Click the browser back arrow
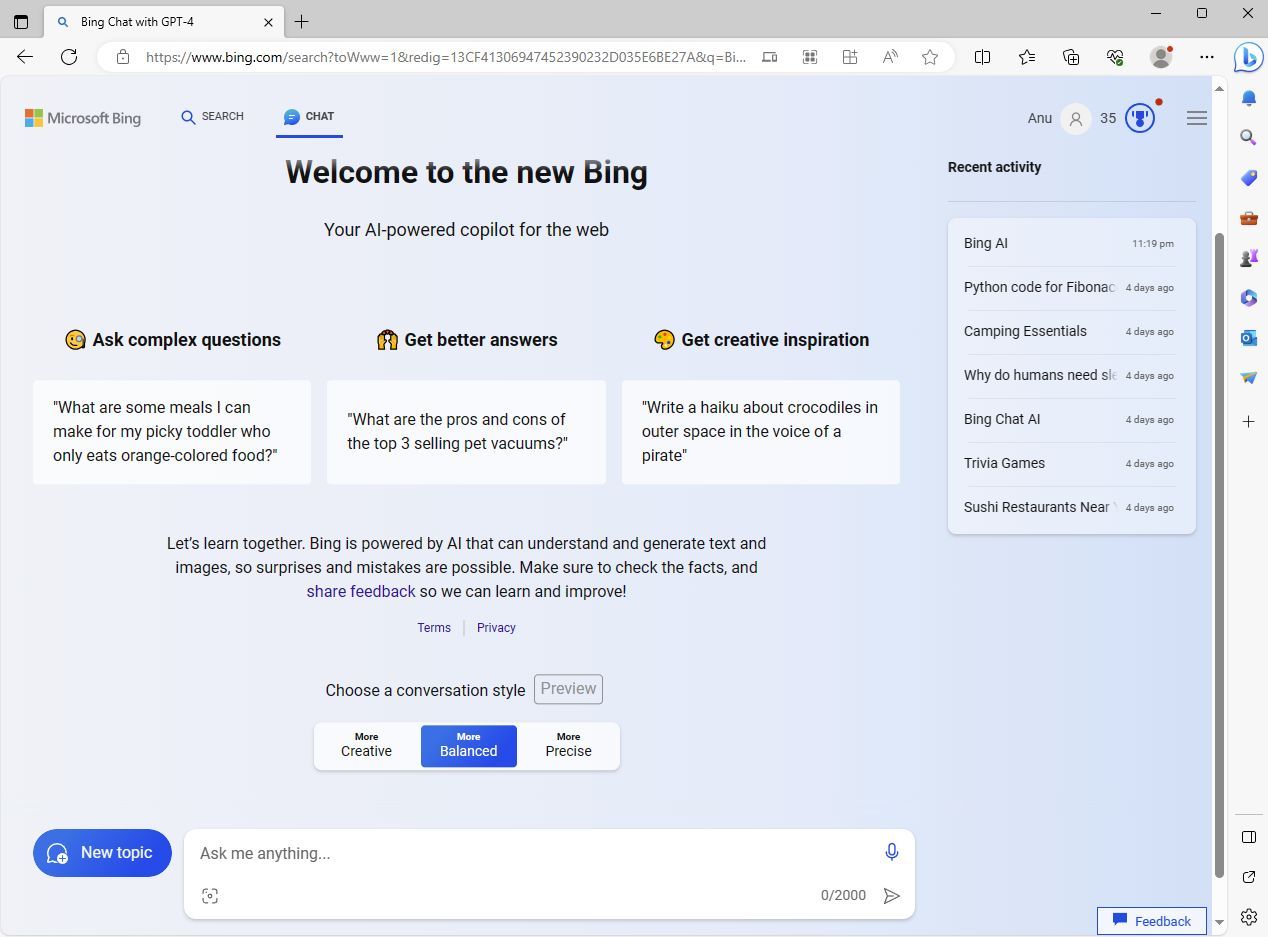The image size is (1268, 937). tap(25, 57)
